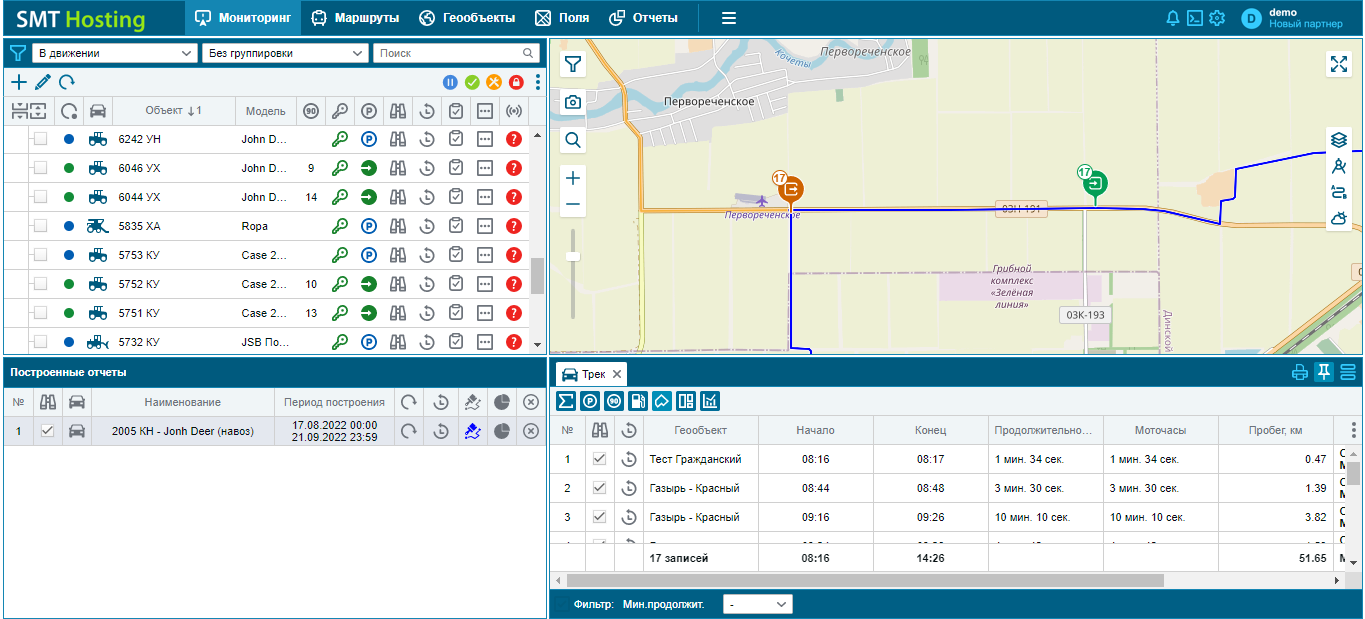Open the Мин.продолжит. filter dropdown
Screen dimensions: 1365x619
click(757, 604)
